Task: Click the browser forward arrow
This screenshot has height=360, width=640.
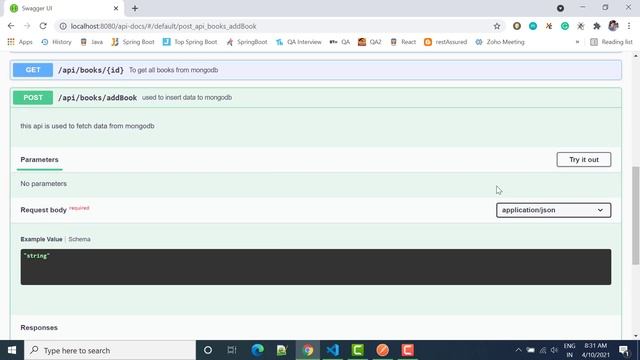Action: pyautogui.click(x=27, y=26)
